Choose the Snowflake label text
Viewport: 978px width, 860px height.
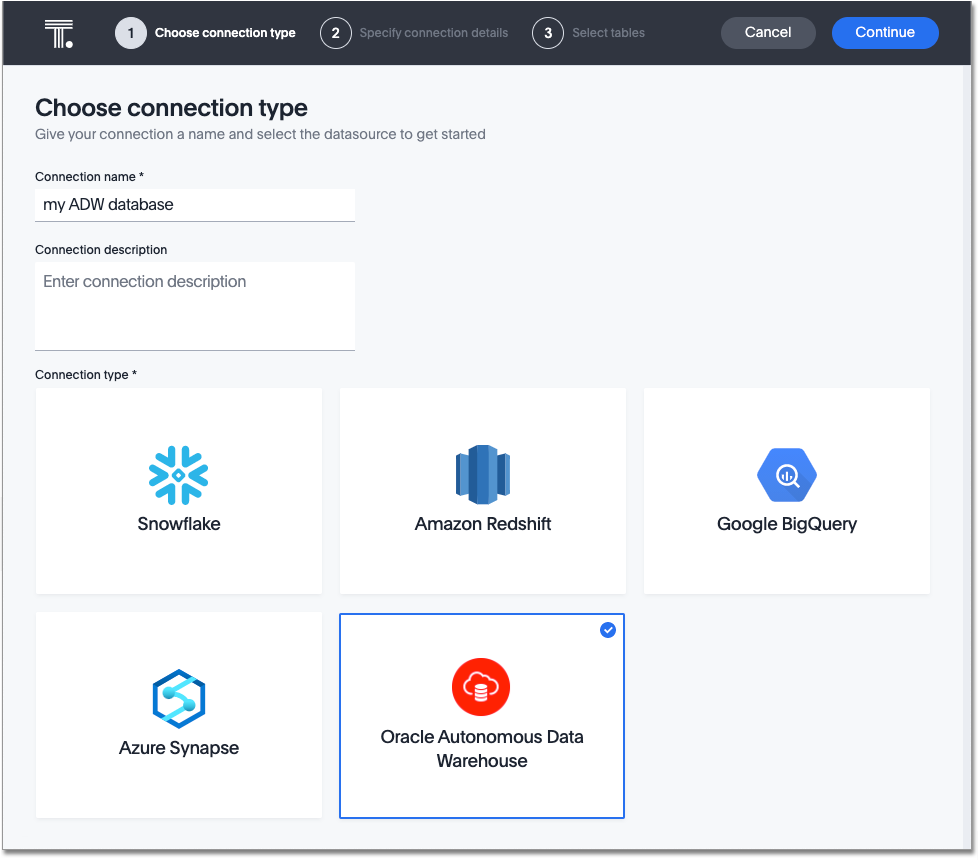pos(179,524)
